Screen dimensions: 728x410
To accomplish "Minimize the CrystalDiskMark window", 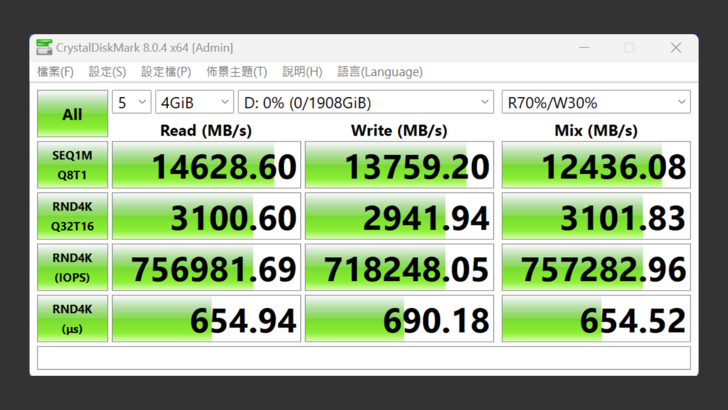I will point(583,47).
